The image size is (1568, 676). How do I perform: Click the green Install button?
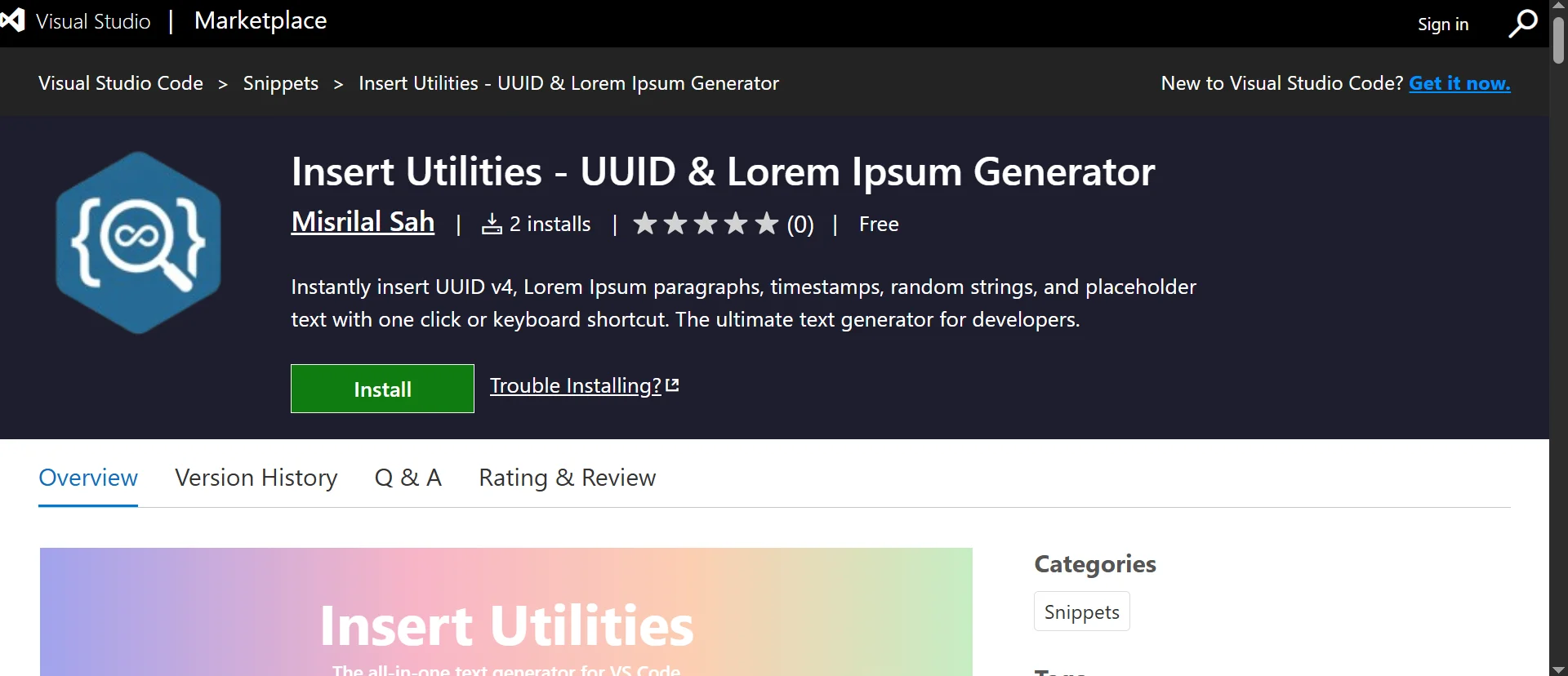click(x=382, y=389)
